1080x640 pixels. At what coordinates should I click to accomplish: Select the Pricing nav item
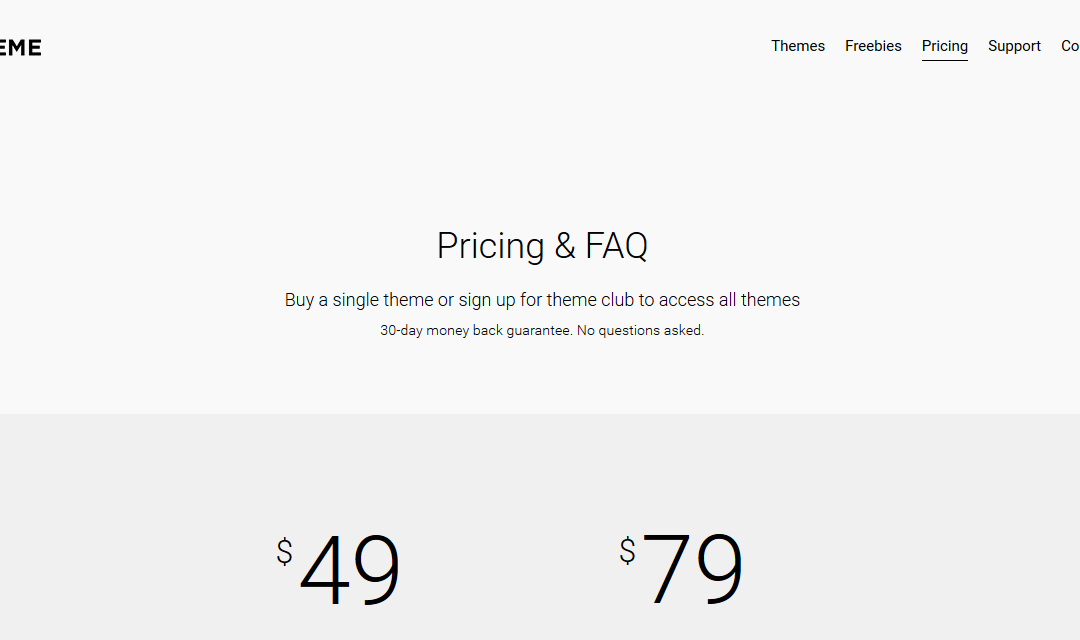tap(944, 46)
